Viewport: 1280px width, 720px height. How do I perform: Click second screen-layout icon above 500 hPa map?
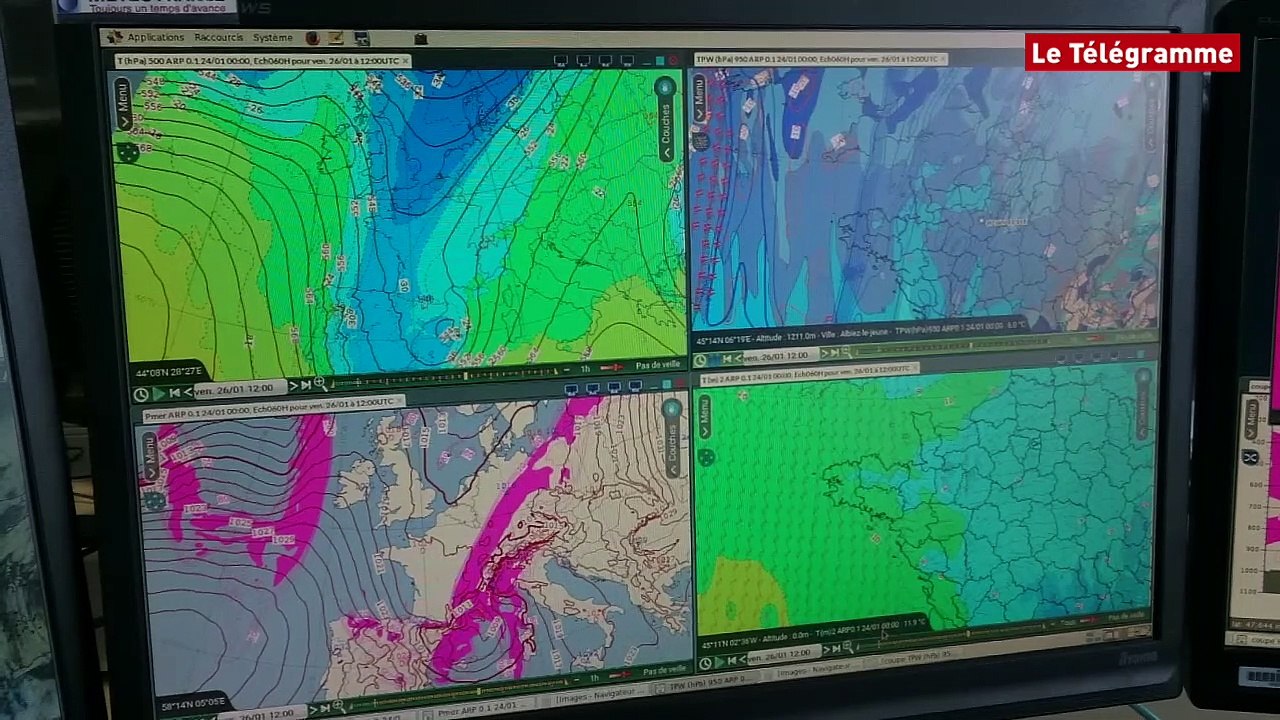(583, 62)
